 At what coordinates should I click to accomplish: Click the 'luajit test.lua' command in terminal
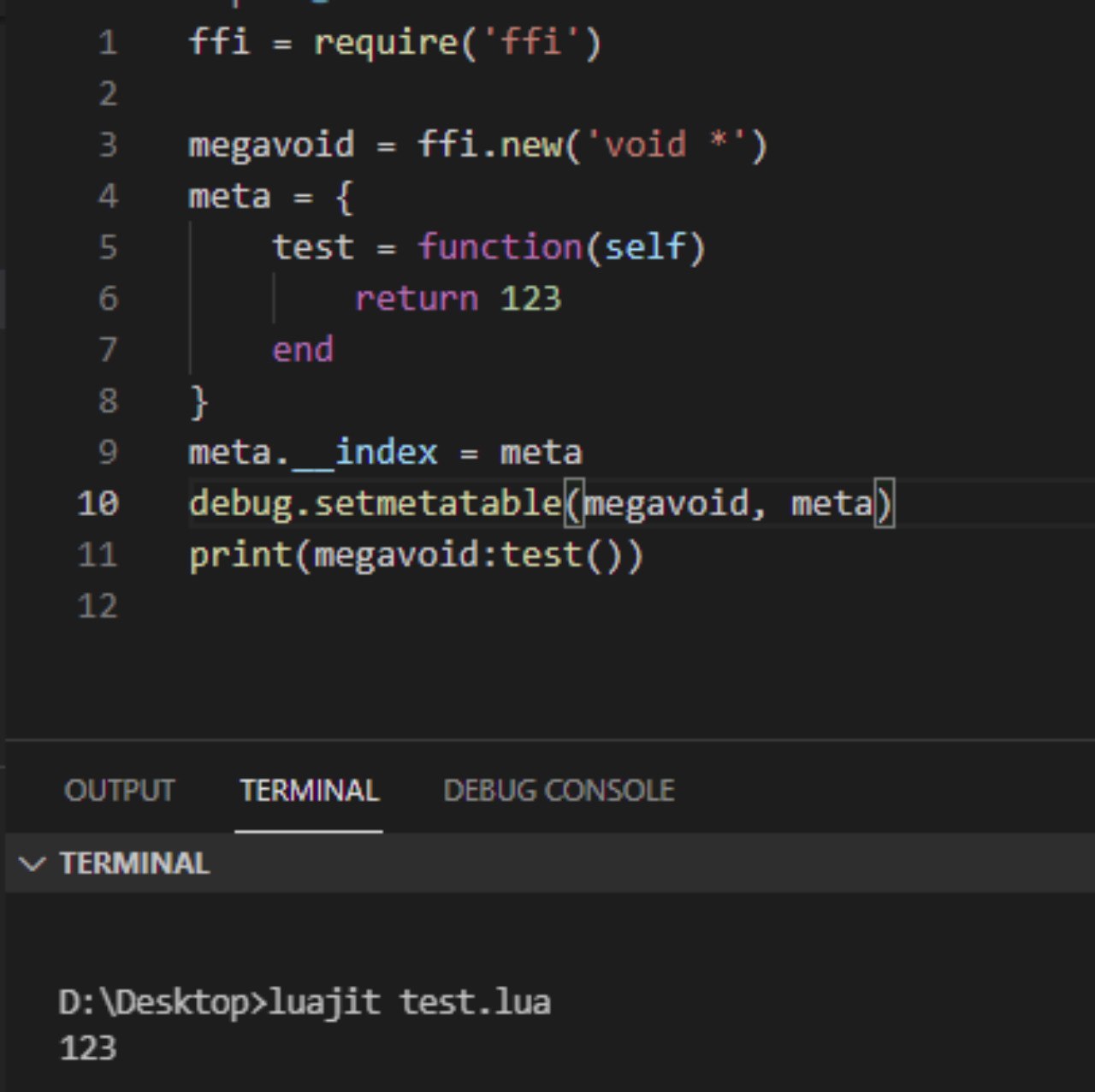410,1001
